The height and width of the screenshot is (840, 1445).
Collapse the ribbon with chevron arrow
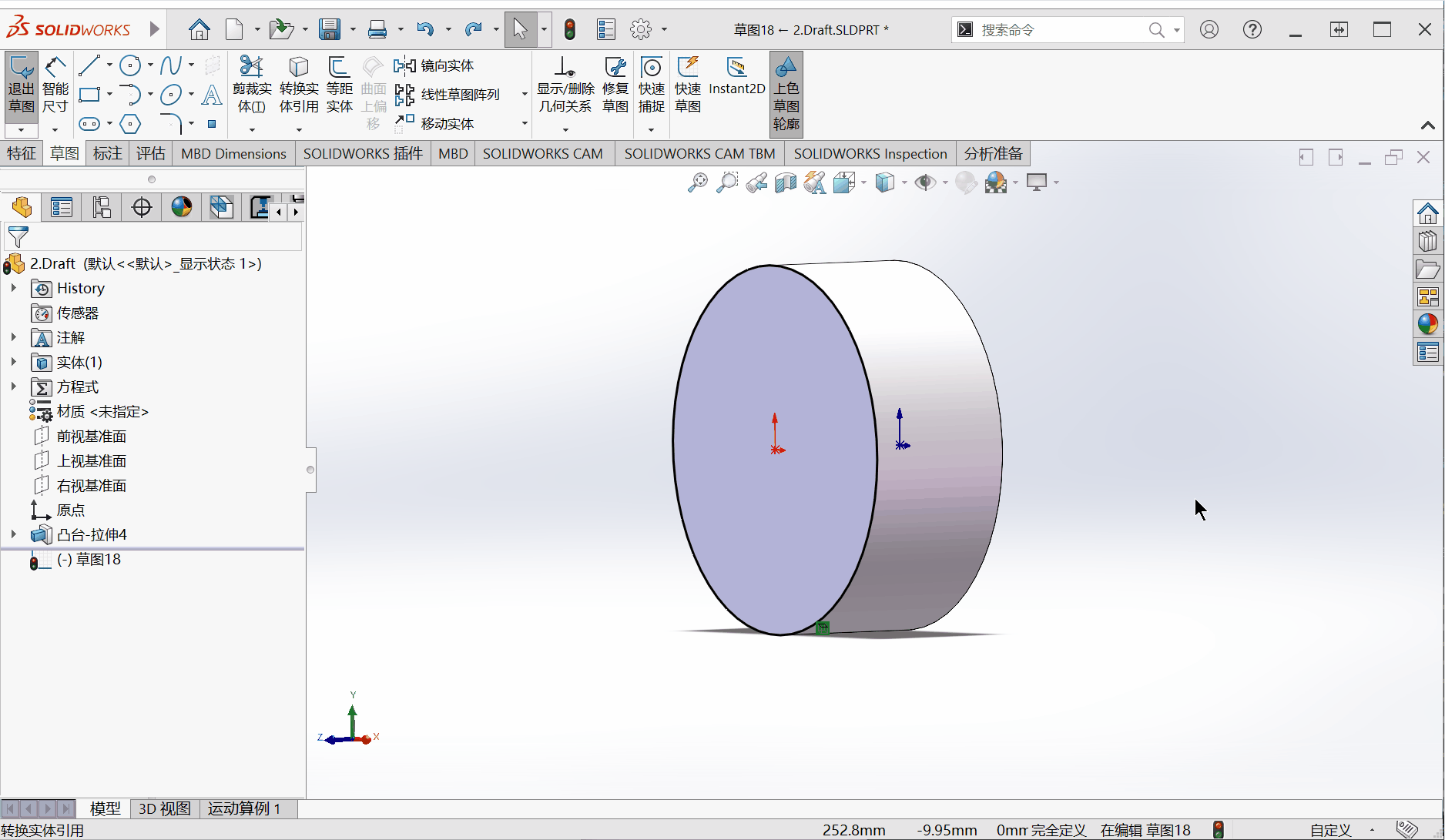coord(1427,125)
